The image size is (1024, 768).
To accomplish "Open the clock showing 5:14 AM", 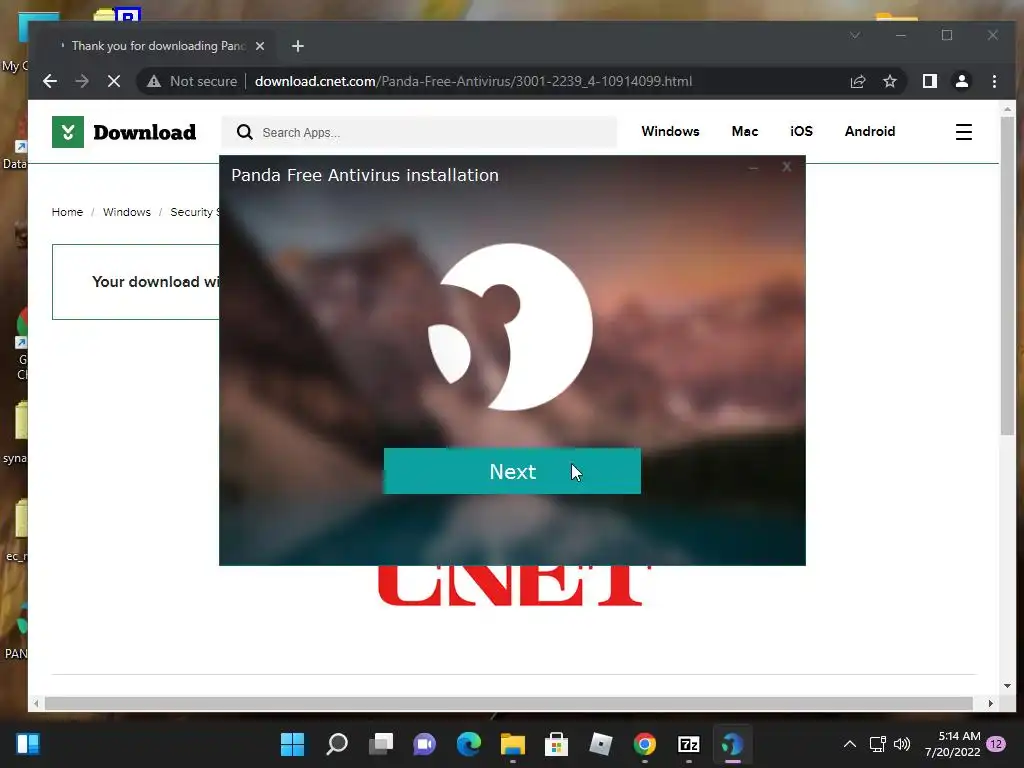I will pos(953,744).
